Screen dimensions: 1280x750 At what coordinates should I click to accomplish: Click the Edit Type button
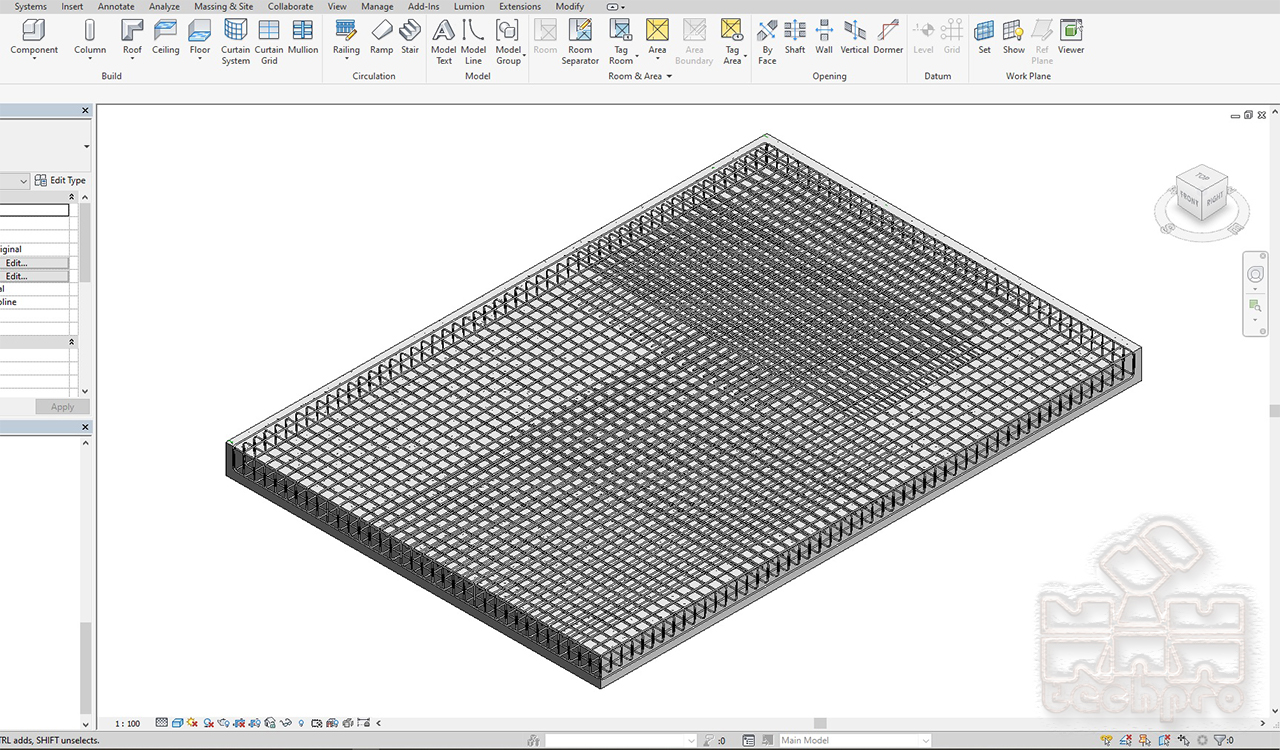[61, 181]
